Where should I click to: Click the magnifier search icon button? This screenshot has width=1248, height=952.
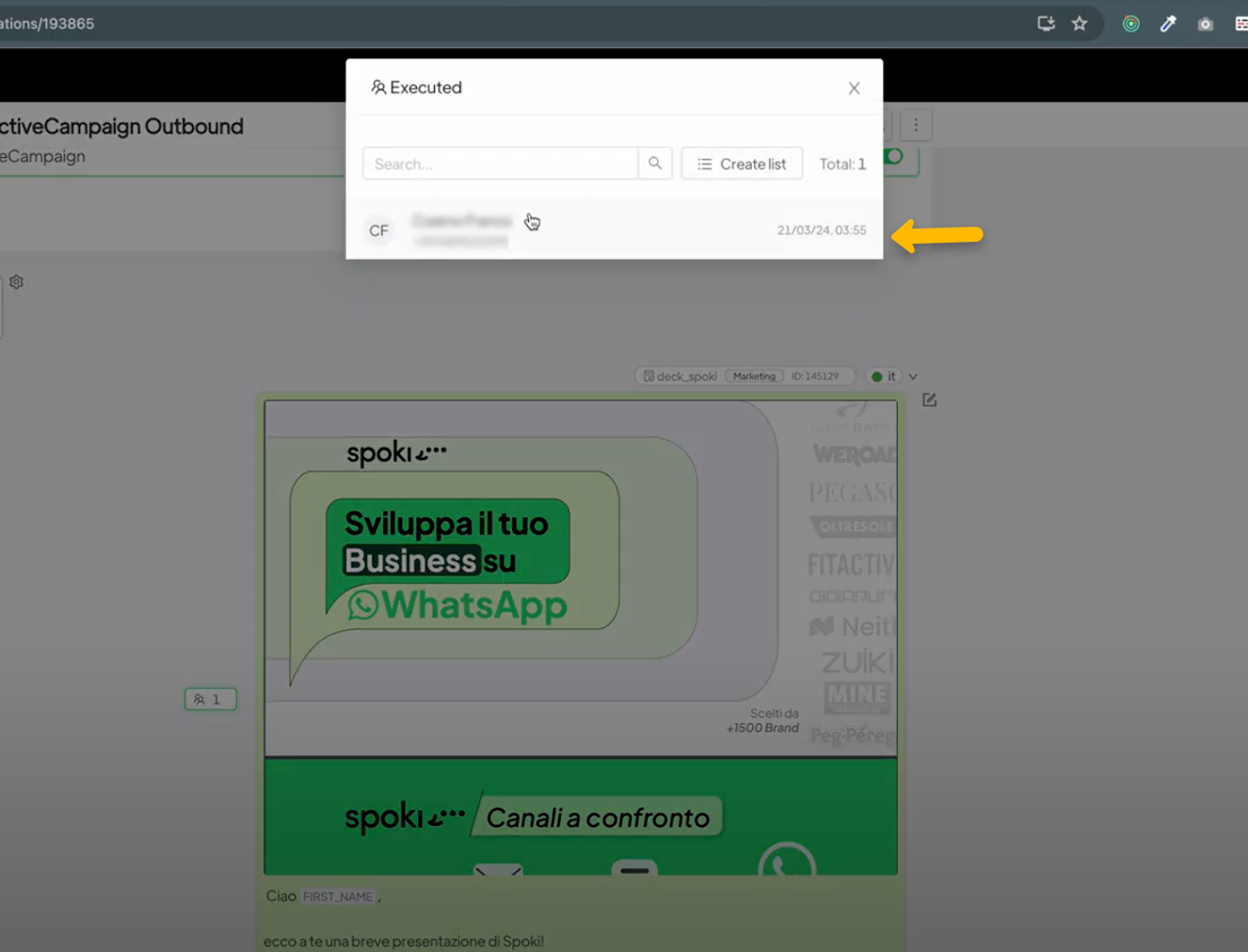point(655,164)
